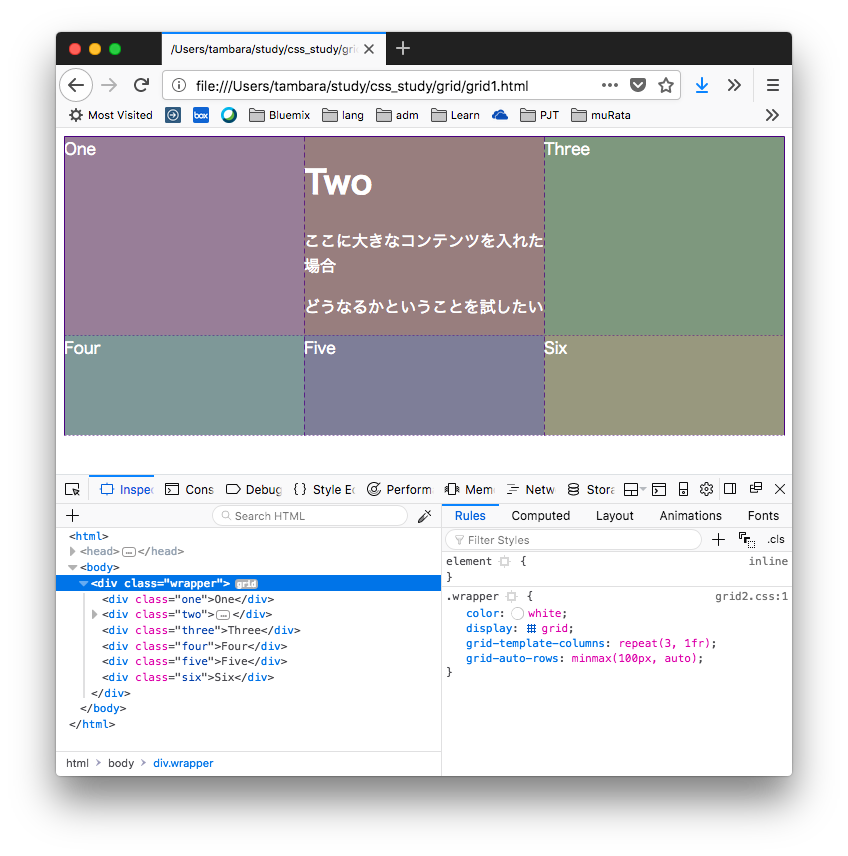Reload the current page
Image resolution: width=848 pixels, height=856 pixels.
click(141, 85)
